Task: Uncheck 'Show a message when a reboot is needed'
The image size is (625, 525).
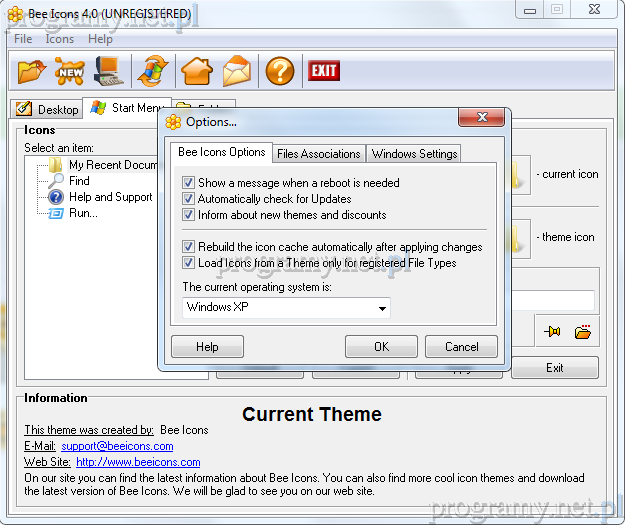Action: click(189, 183)
